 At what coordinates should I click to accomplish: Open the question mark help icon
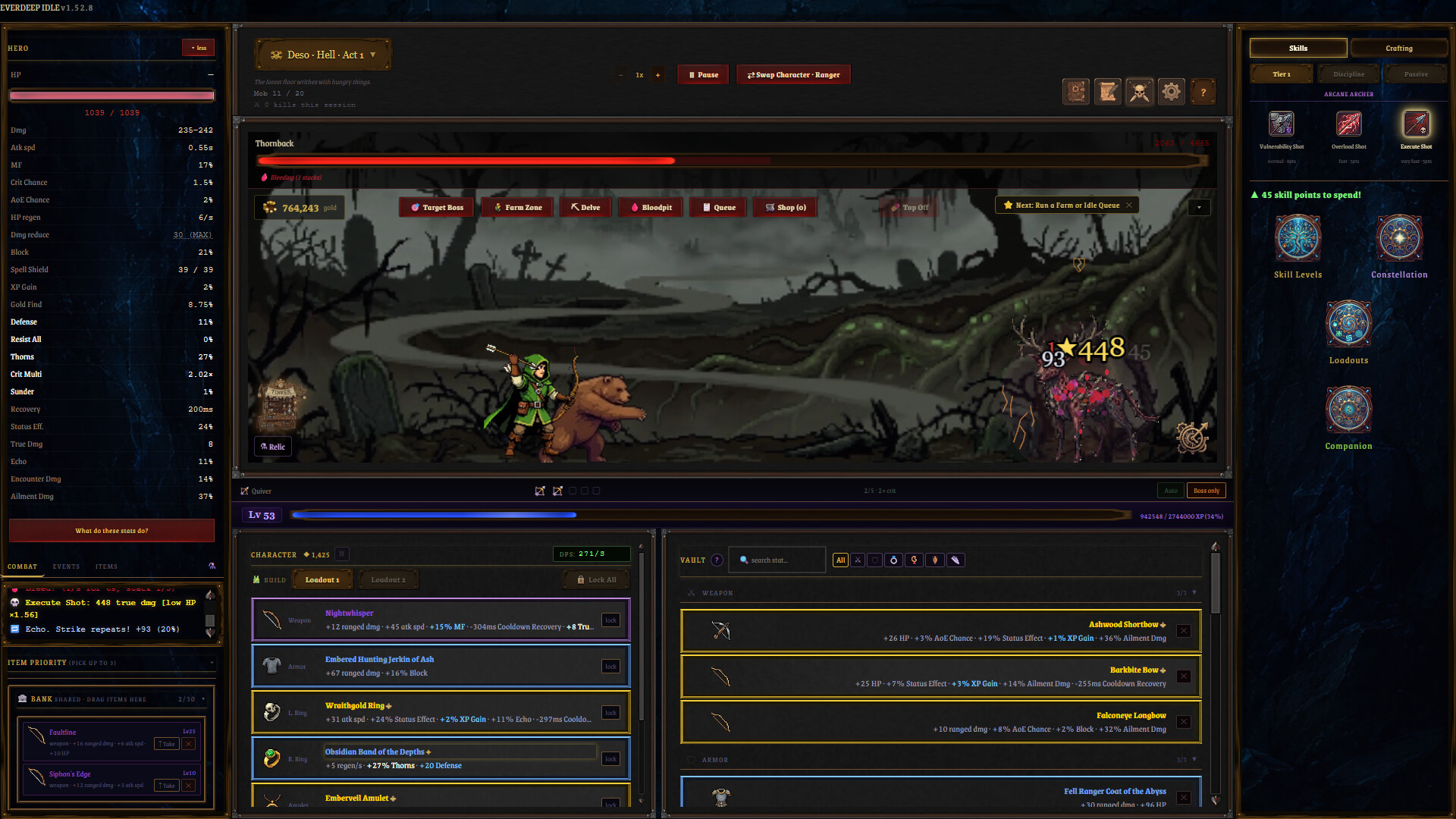[1203, 92]
